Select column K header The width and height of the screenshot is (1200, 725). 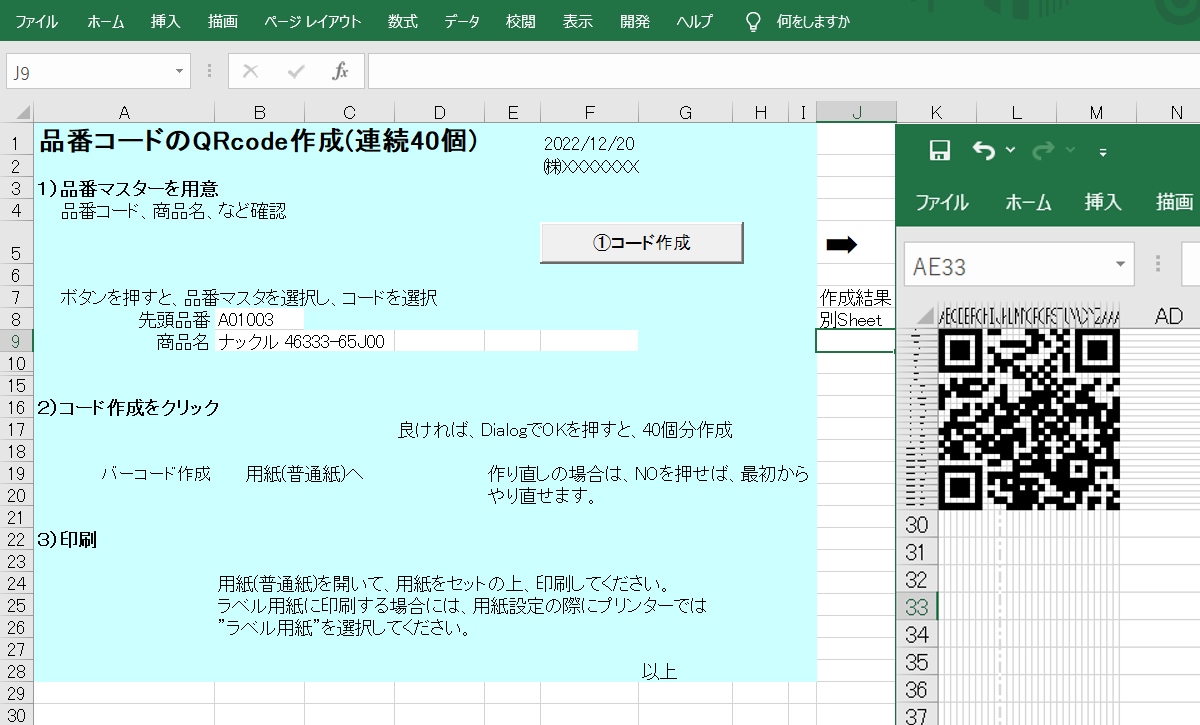(936, 112)
